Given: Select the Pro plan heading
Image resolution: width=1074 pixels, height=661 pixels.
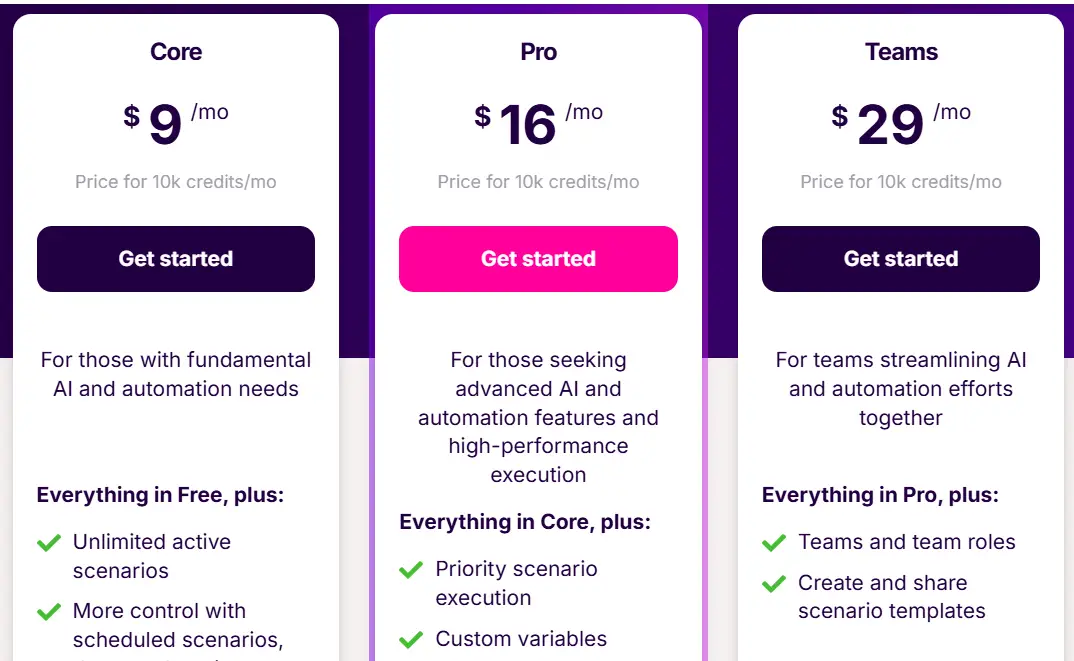Looking at the screenshot, I should tap(538, 52).
